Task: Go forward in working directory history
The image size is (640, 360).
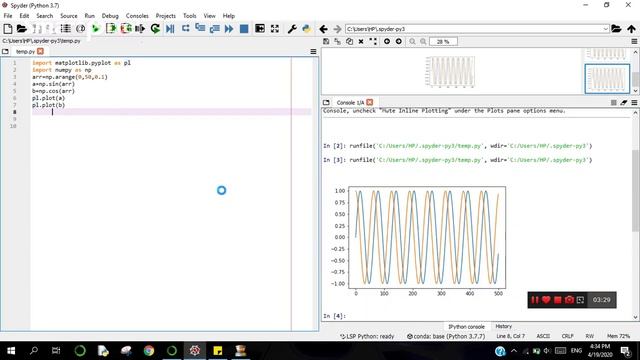Action: coord(337,29)
